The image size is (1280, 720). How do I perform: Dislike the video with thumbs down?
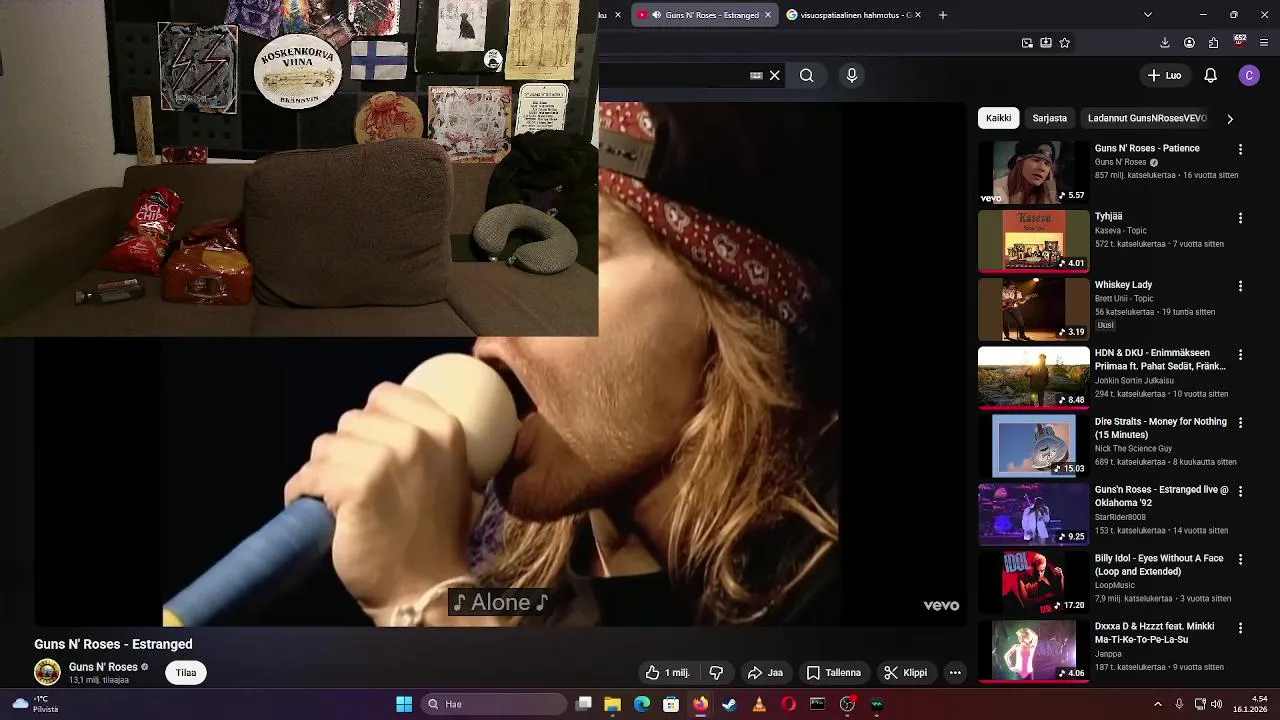[x=716, y=673]
